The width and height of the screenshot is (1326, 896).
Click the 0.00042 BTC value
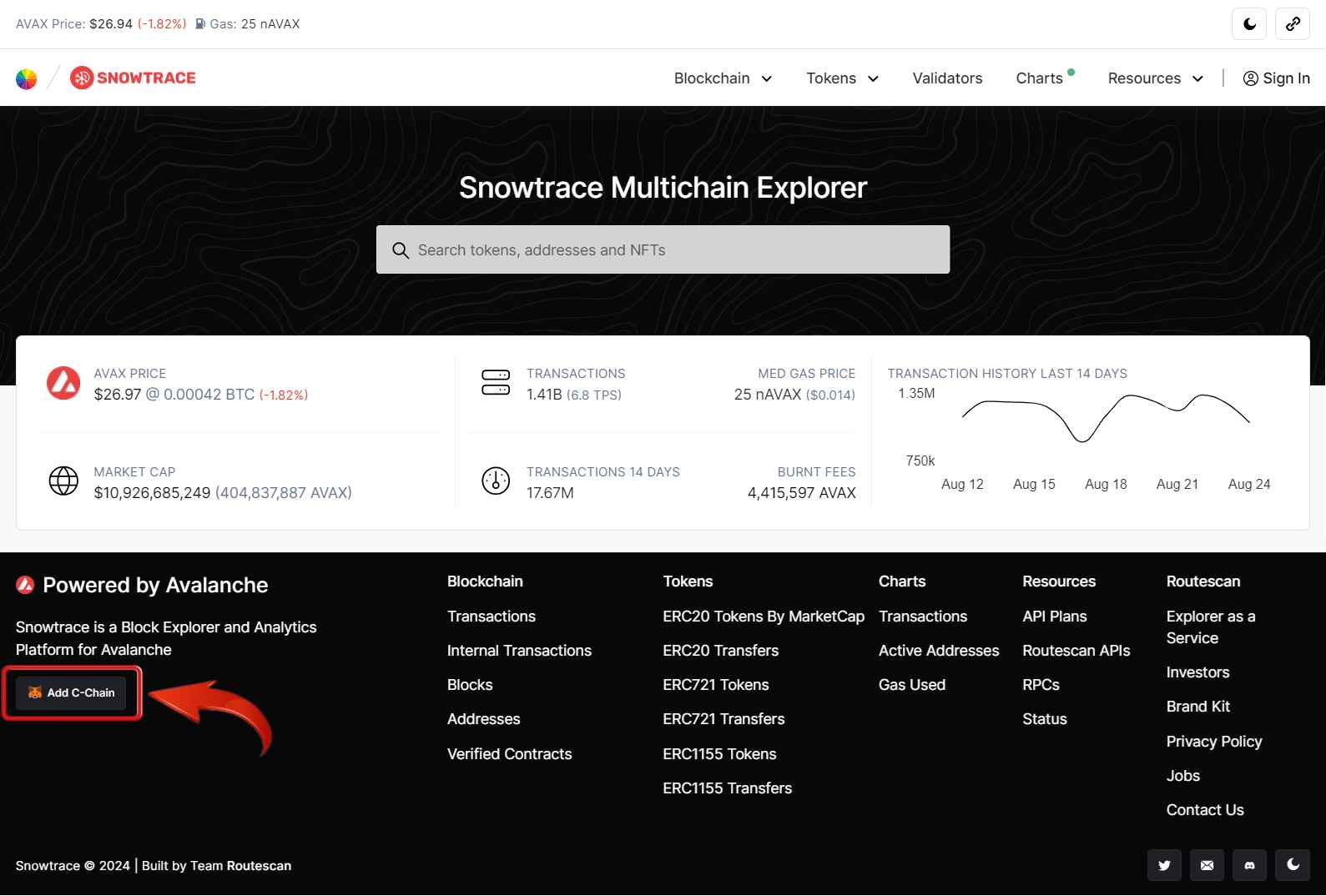coord(209,395)
